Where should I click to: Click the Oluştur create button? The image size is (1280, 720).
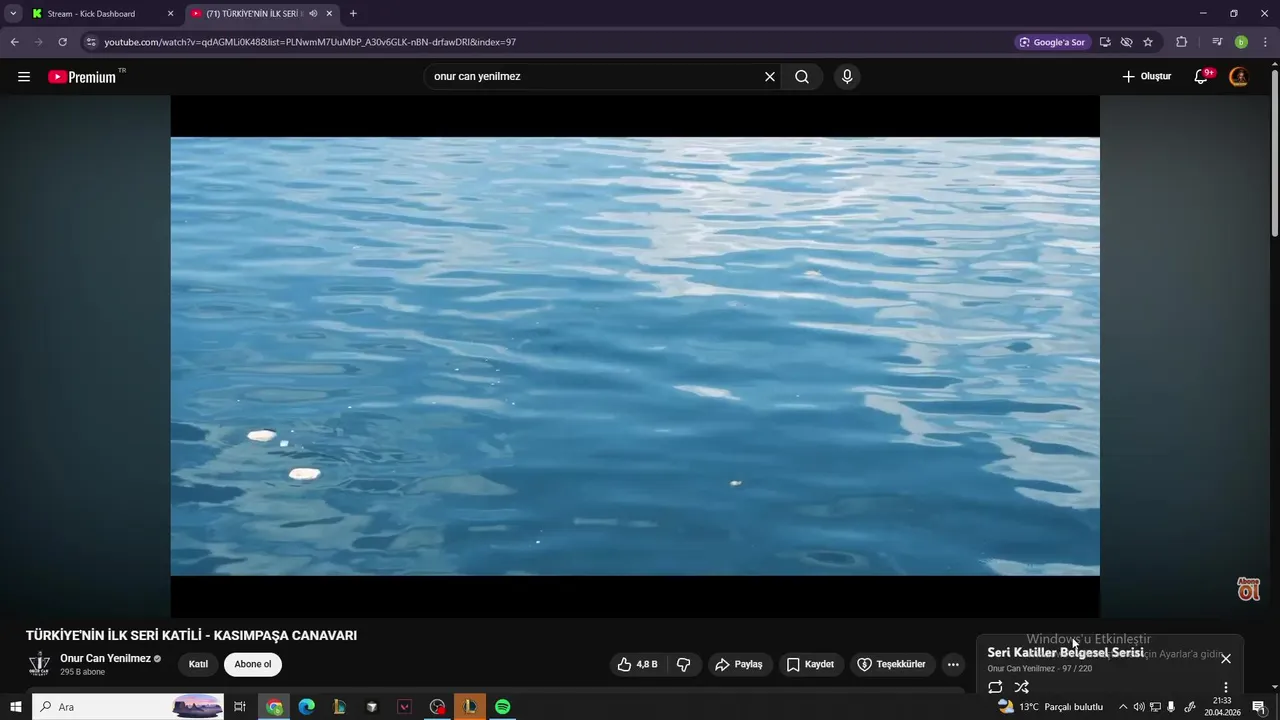coord(1146,77)
